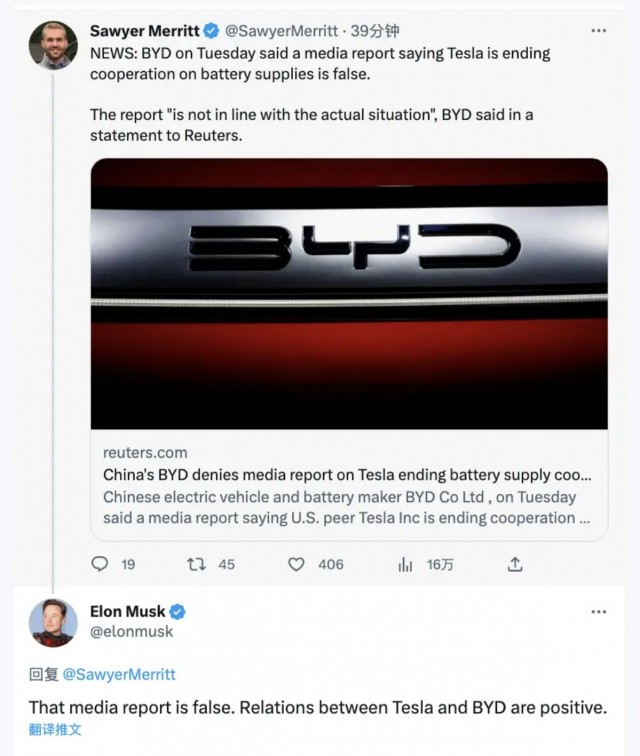Click the Elon Musk display name
The height and width of the screenshot is (756, 640).
click(x=127, y=611)
